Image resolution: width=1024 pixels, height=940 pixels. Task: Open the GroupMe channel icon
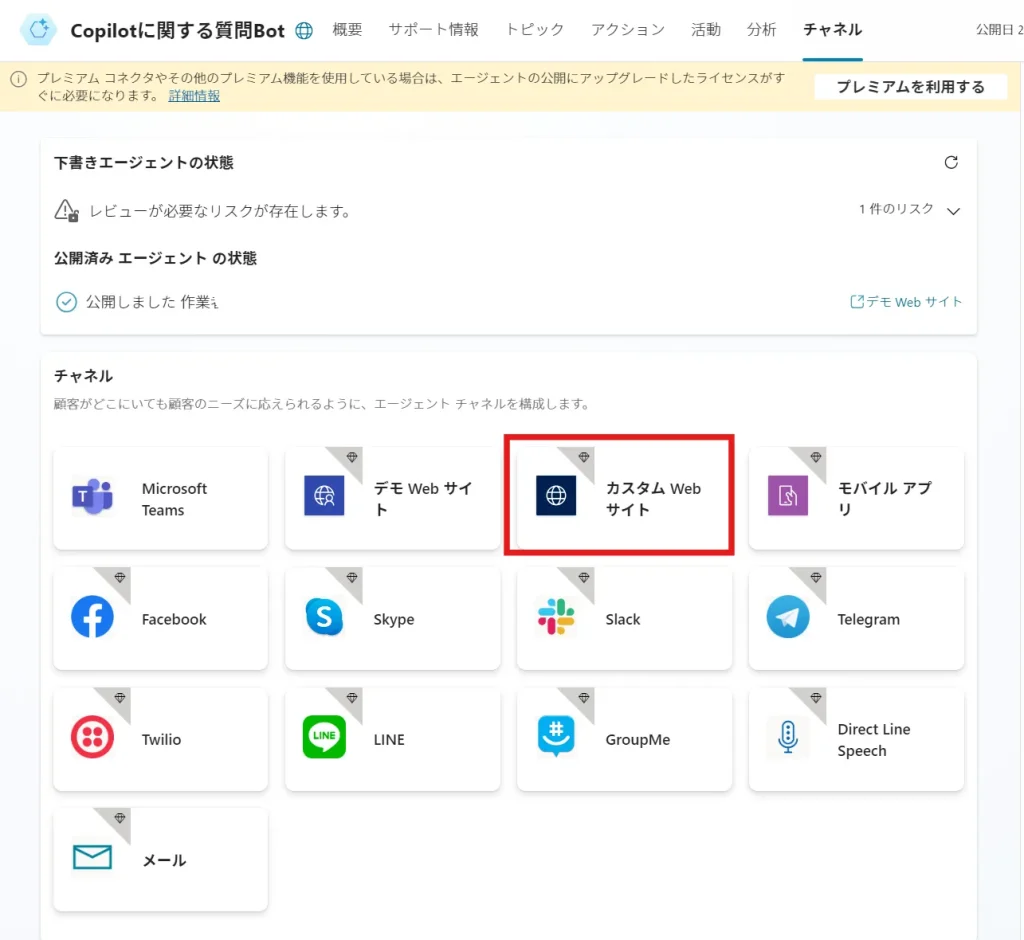[556, 738]
